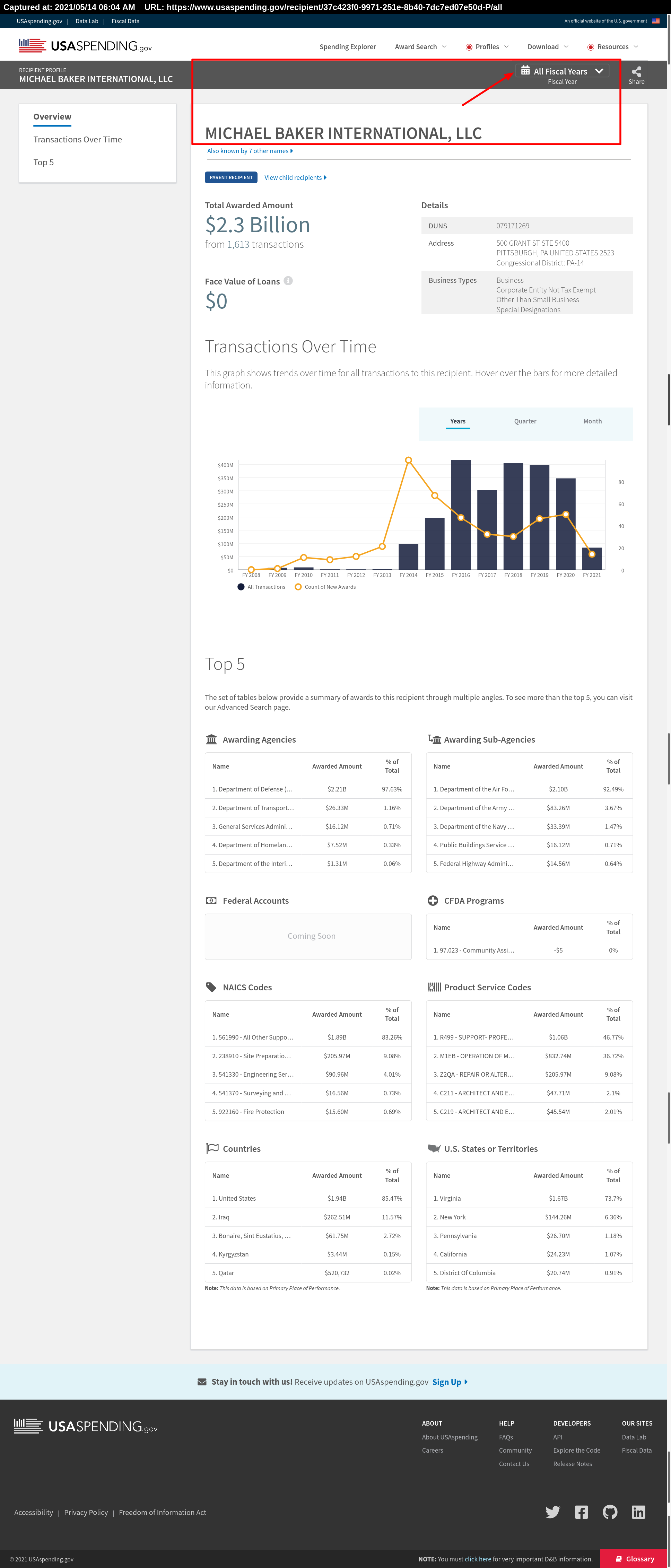Click the USAspending.gov footer logo
The height and width of the screenshot is (1568, 671).
point(85,1426)
